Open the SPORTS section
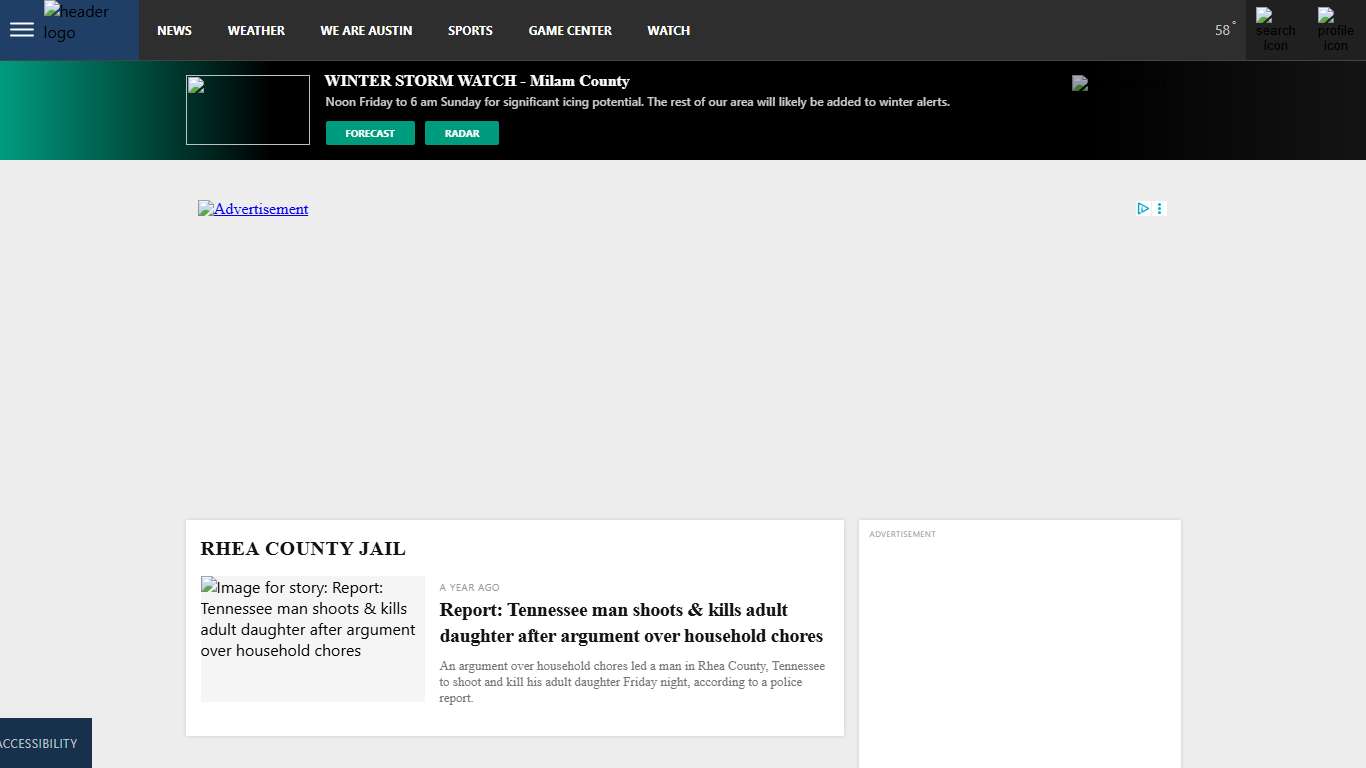Image resolution: width=1366 pixels, height=768 pixels. 470,31
